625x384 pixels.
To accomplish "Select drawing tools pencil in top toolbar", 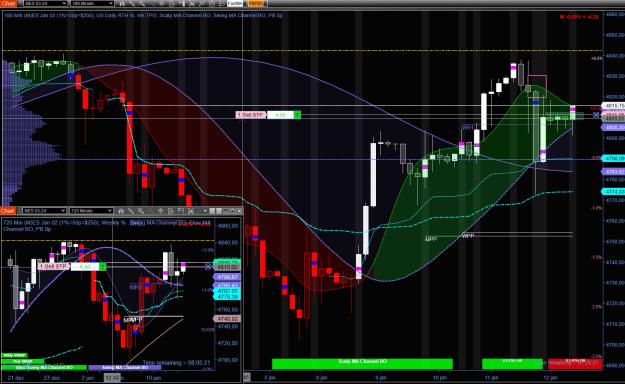I will coord(132,4).
